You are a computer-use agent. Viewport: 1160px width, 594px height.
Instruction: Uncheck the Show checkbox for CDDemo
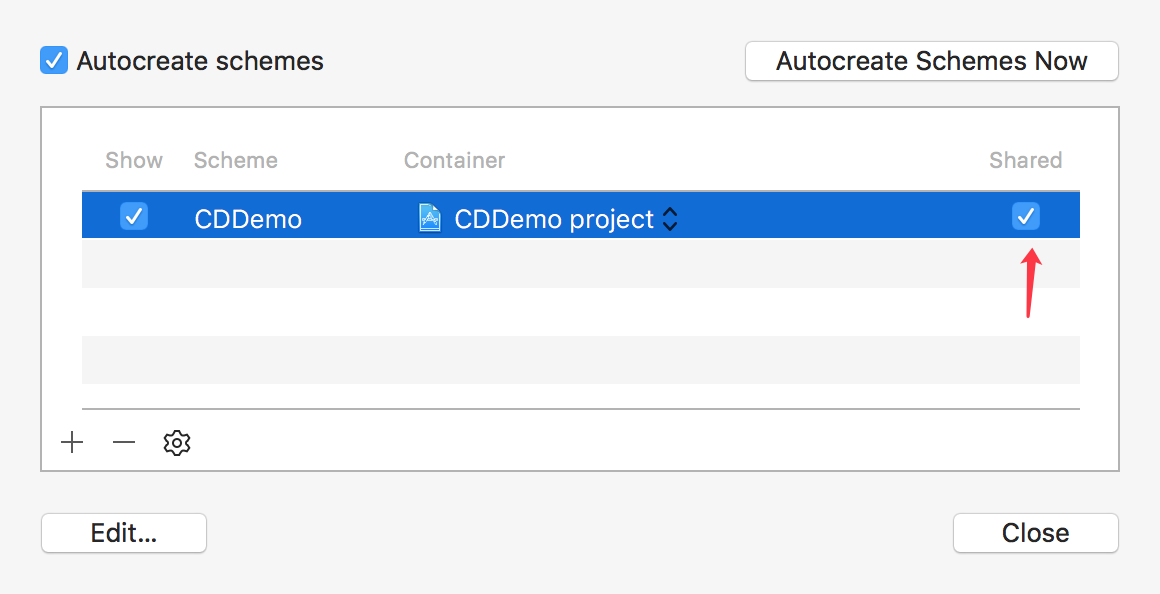(134, 216)
